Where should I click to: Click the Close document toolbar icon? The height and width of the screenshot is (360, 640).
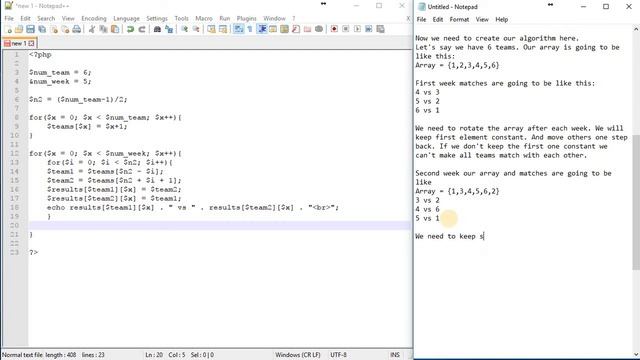click(53, 29)
